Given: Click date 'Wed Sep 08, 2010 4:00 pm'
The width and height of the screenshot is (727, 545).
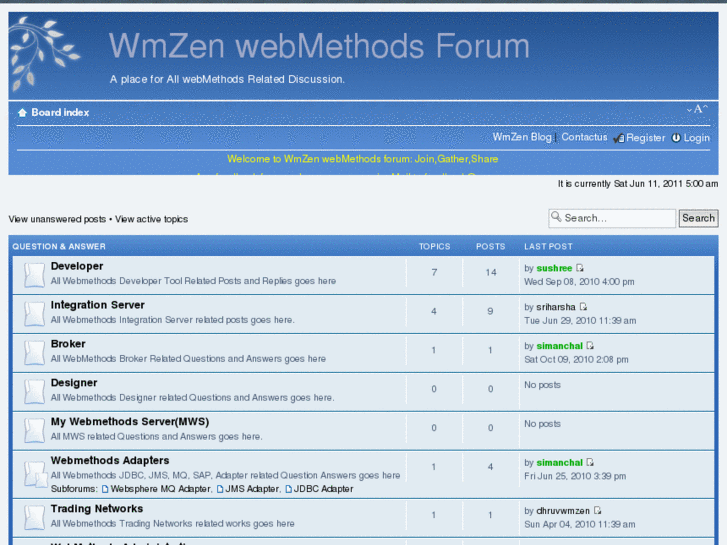Looking at the screenshot, I should tap(579, 282).
